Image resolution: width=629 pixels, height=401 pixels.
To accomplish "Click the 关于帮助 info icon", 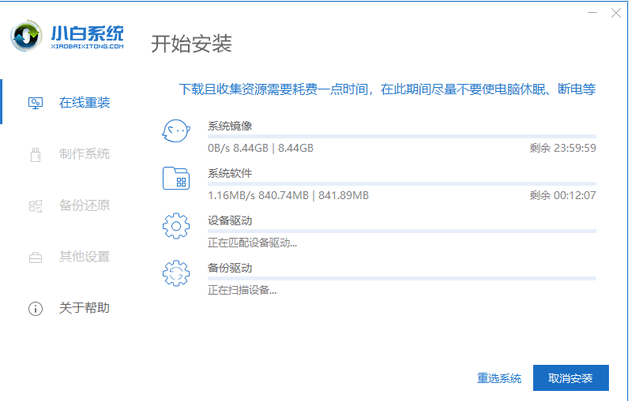I will point(35,309).
